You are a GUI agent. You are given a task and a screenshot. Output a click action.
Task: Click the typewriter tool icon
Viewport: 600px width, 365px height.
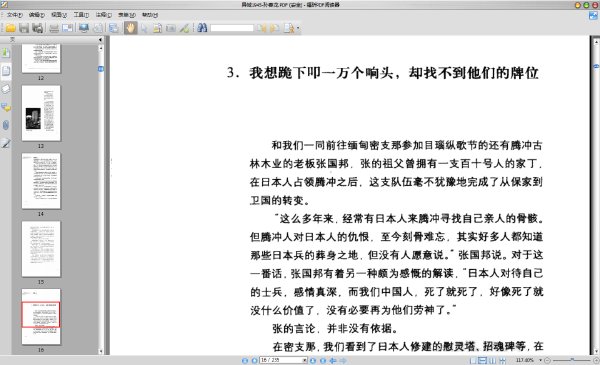pyautogui.click(x=171, y=28)
